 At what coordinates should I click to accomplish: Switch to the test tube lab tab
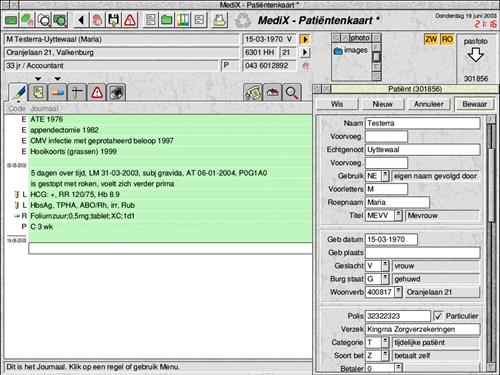(x=77, y=92)
